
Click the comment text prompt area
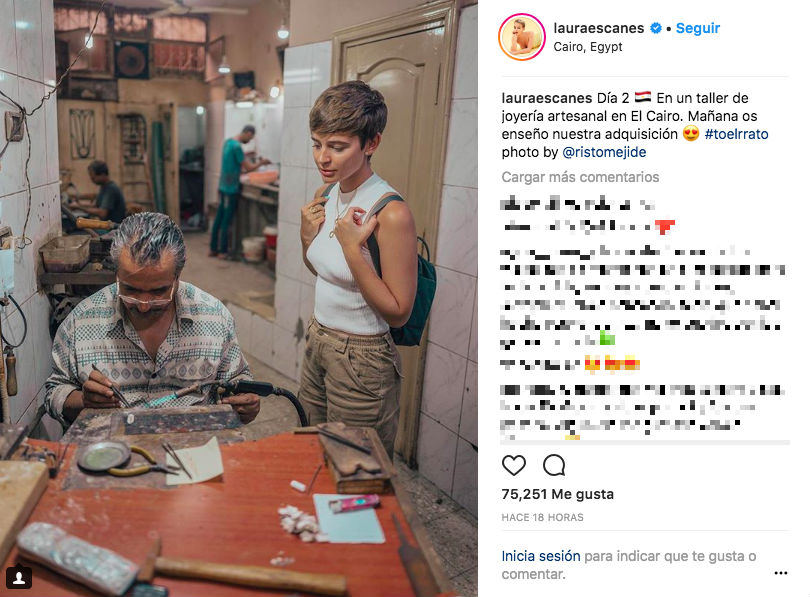[629, 565]
